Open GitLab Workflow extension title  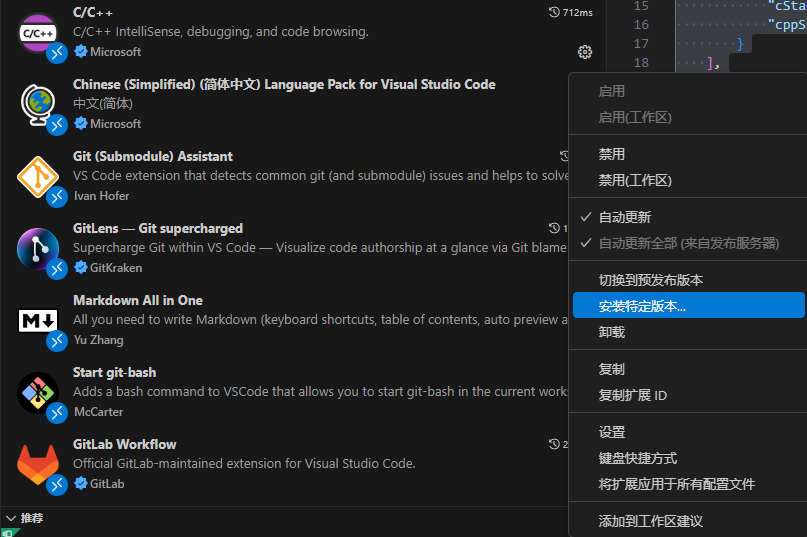tap(125, 444)
